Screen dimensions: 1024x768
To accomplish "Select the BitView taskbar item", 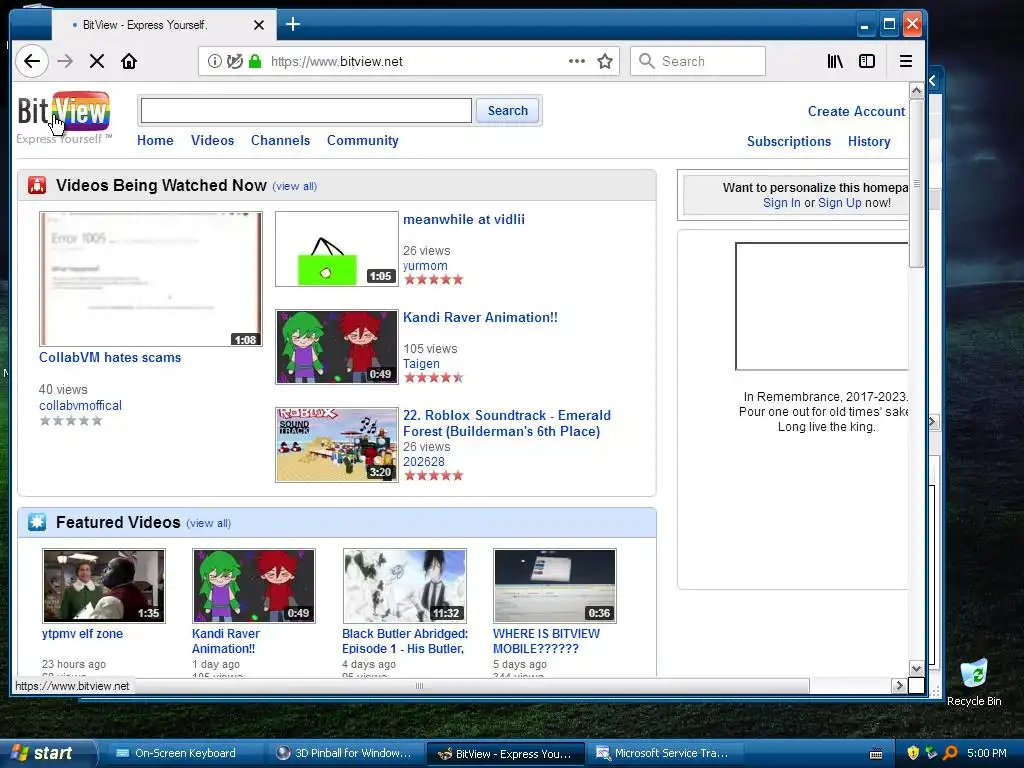I will click(x=504, y=753).
